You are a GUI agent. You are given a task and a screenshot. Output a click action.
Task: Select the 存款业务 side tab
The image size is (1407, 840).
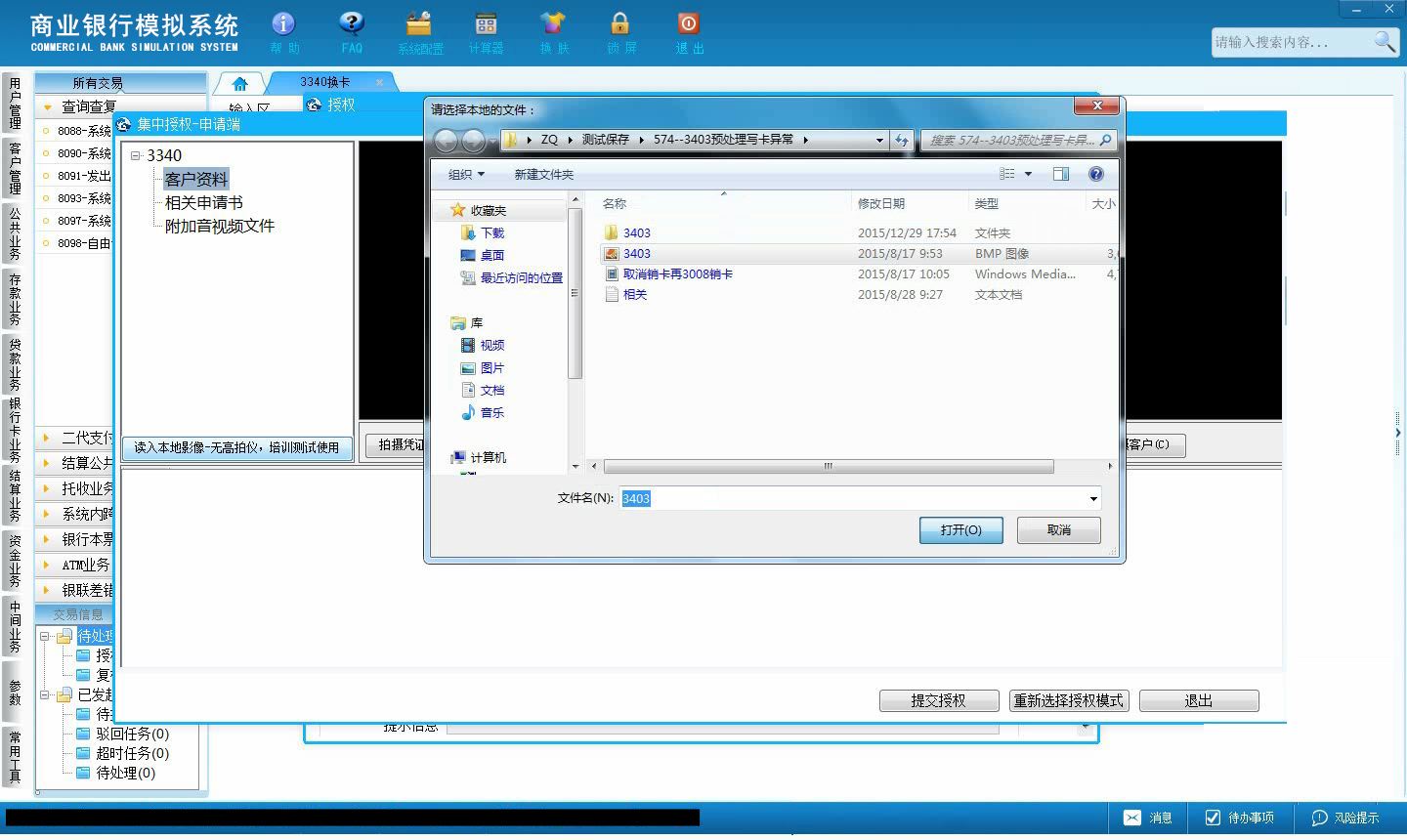tap(15, 300)
